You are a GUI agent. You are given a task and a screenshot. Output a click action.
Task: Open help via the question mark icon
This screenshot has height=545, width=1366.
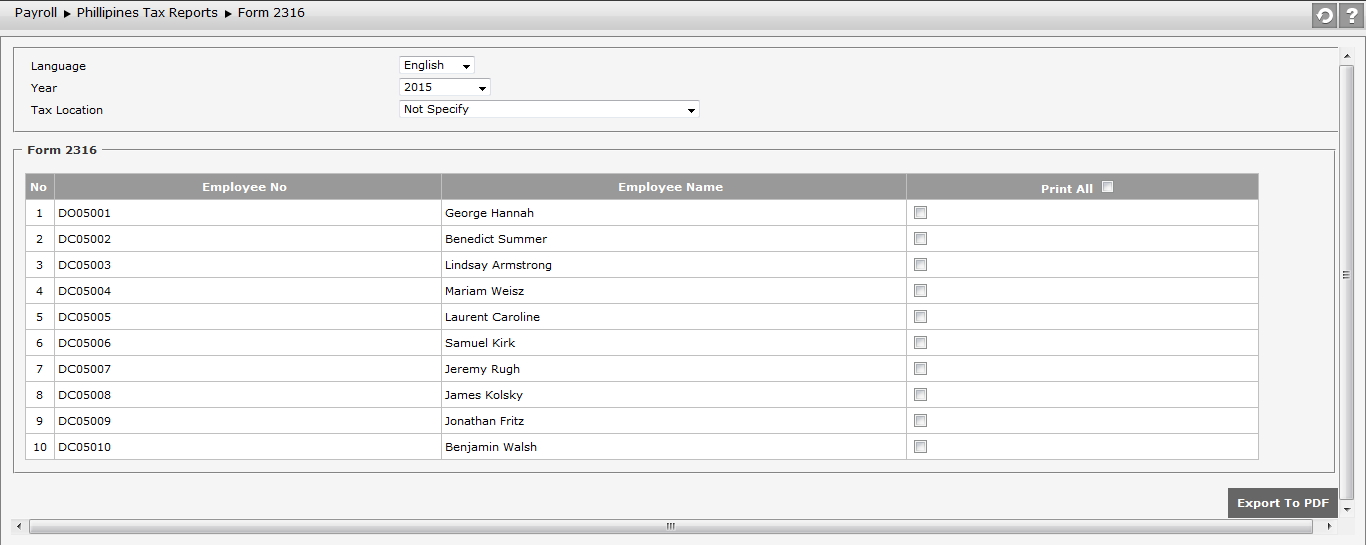point(1351,15)
